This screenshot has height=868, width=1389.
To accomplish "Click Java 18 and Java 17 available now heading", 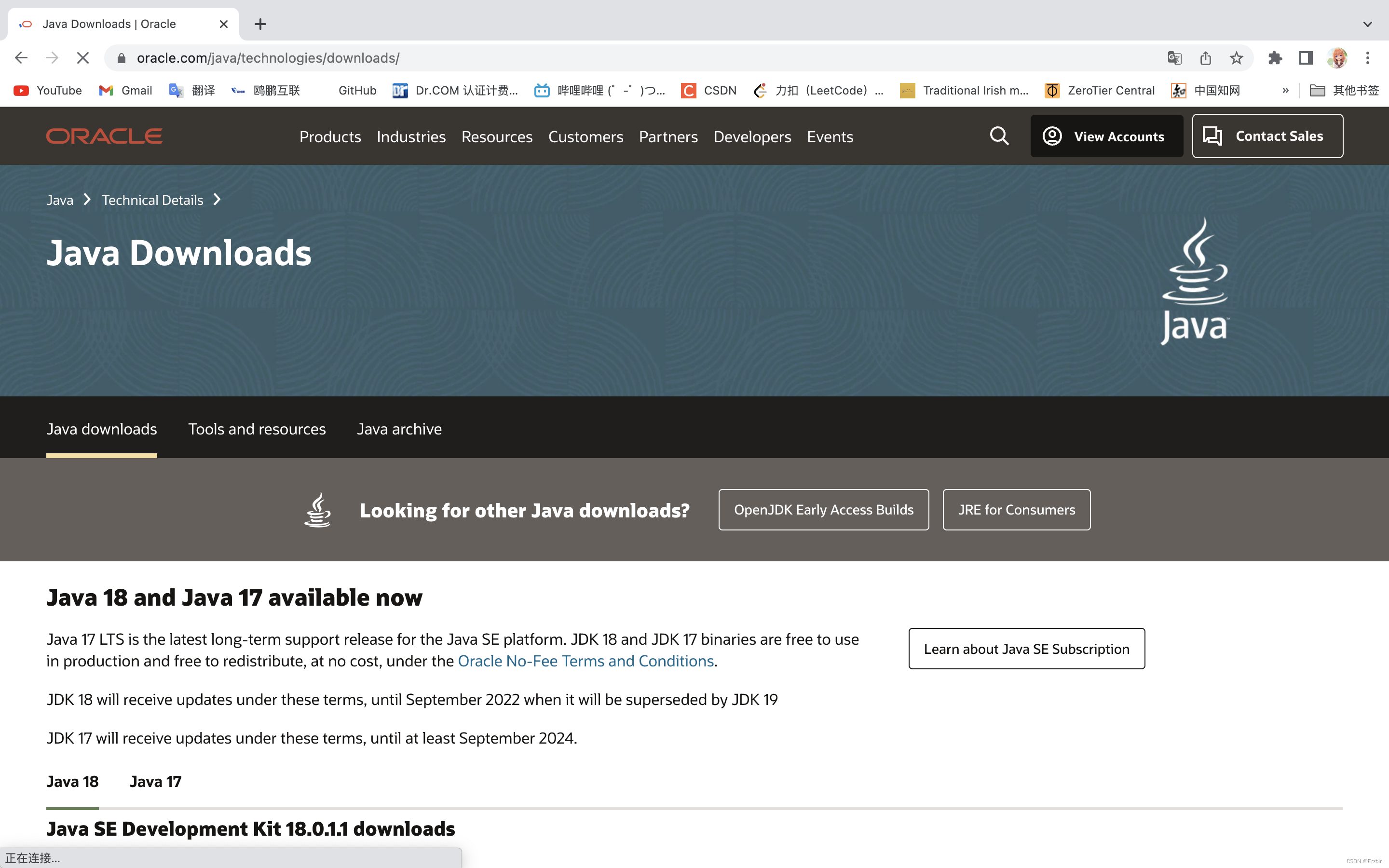I will tap(234, 597).
